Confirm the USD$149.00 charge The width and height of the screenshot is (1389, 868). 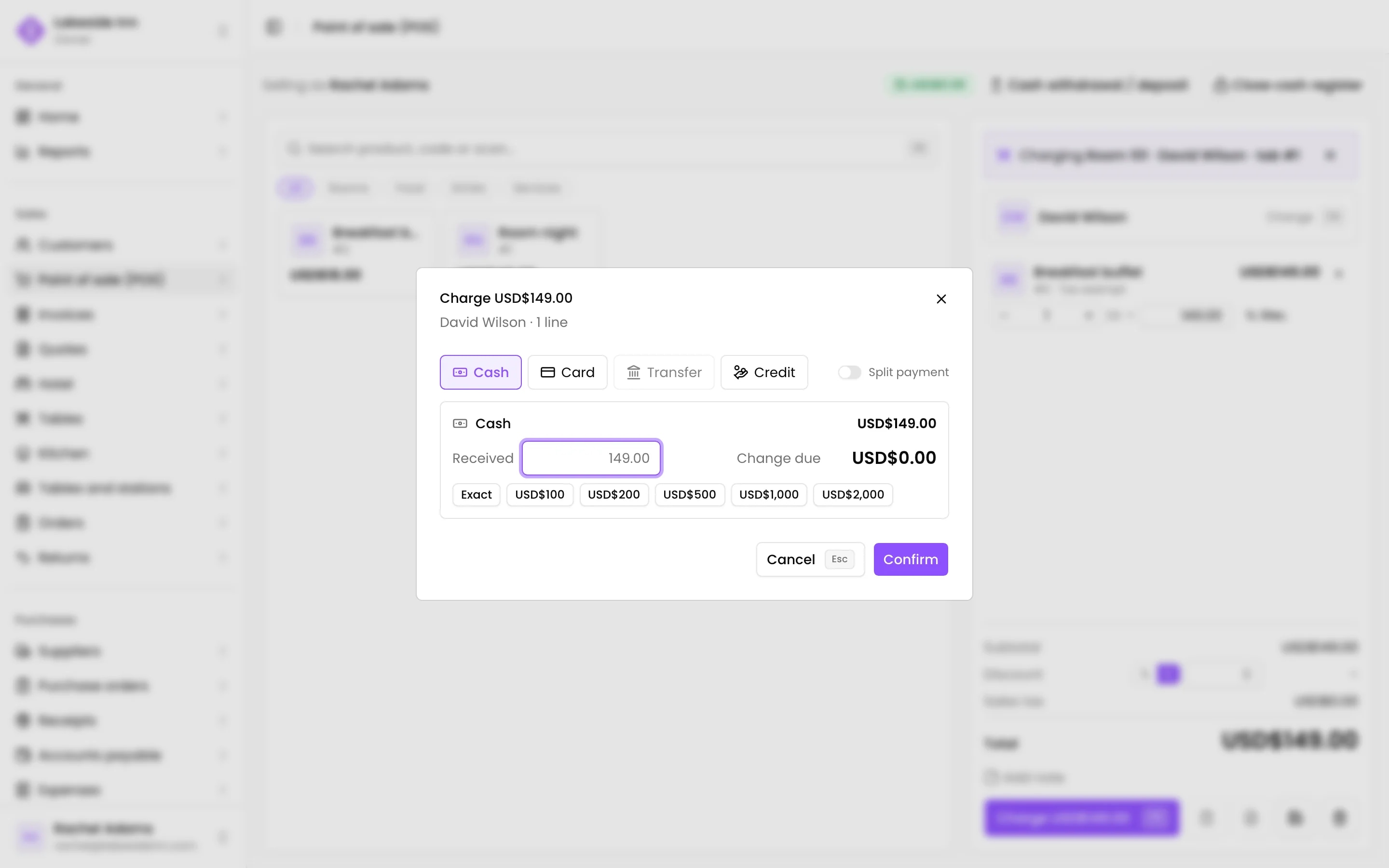pyautogui.click(x=910, y=559)
